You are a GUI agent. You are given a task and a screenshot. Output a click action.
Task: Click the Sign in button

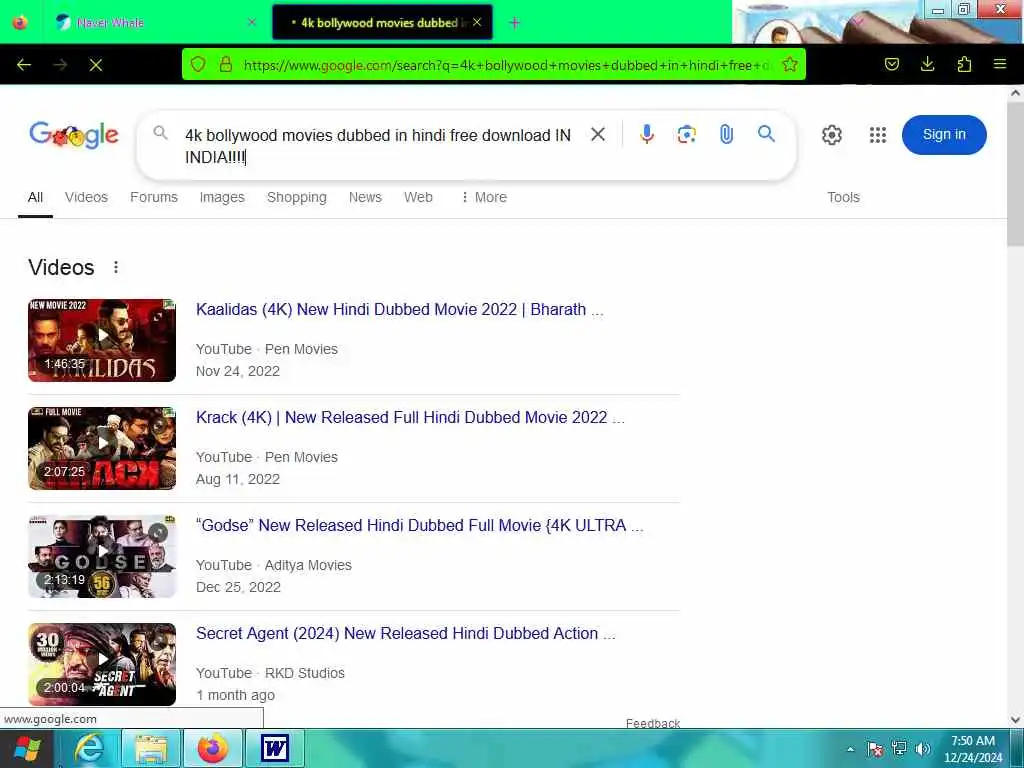click(x=944, y=135)
